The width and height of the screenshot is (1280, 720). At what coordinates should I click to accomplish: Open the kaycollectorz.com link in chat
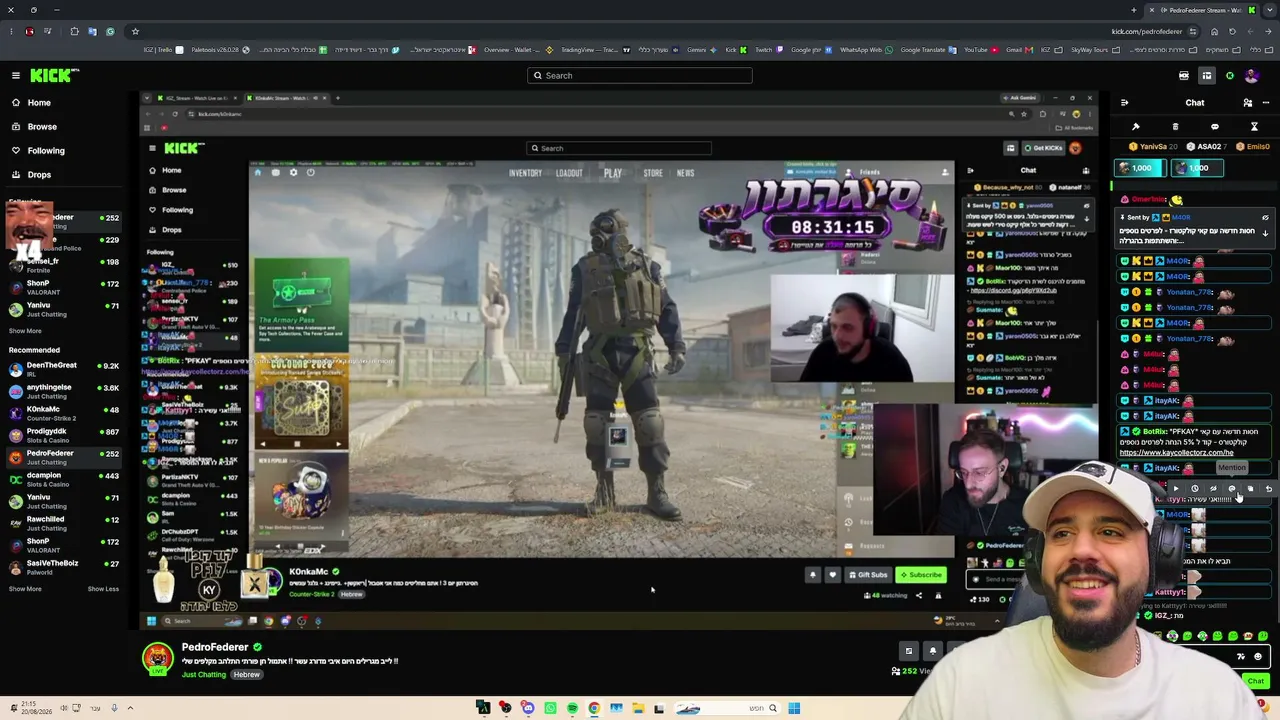tap(1176, 453)
